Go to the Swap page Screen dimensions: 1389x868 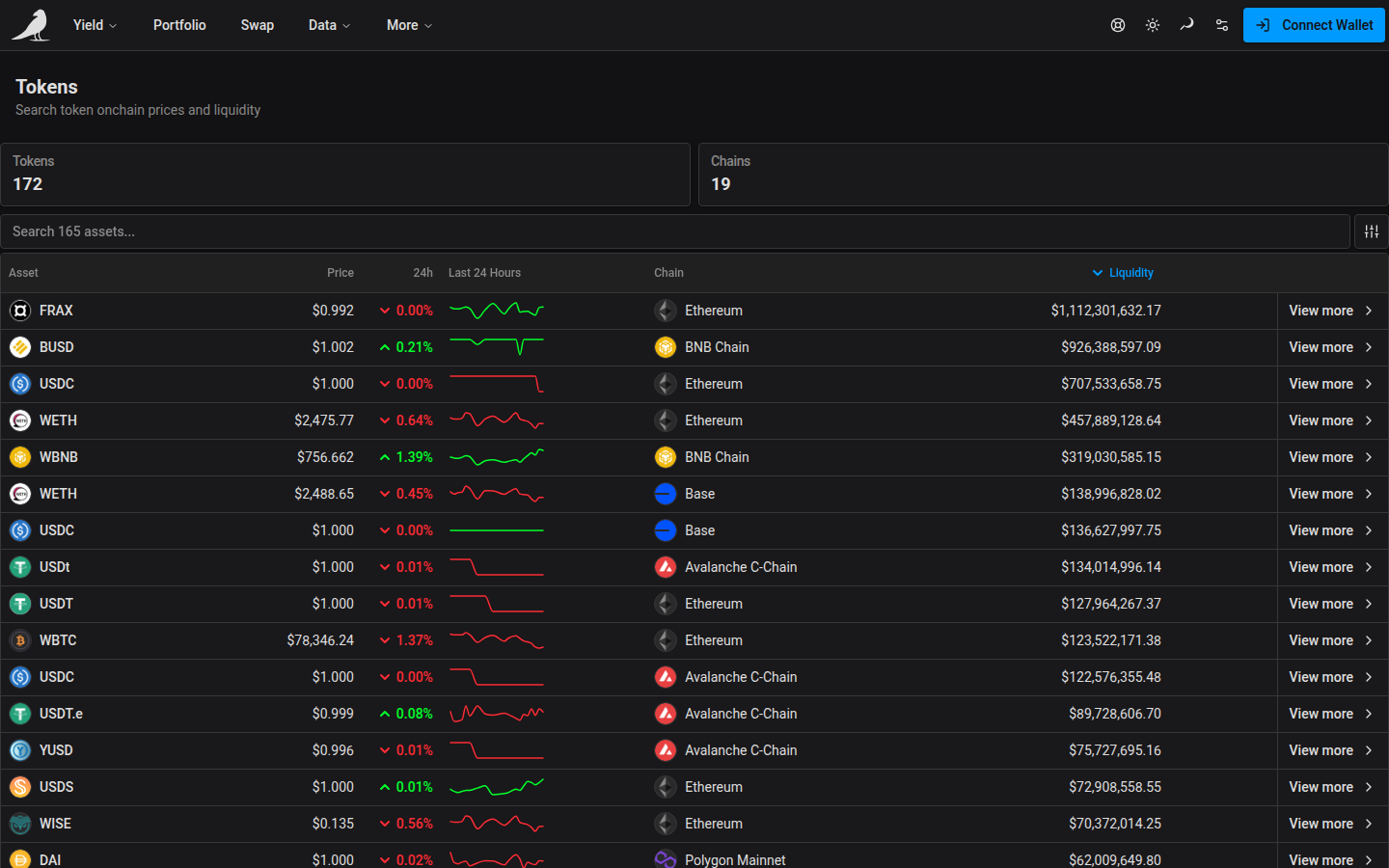[x=258, y=25]
